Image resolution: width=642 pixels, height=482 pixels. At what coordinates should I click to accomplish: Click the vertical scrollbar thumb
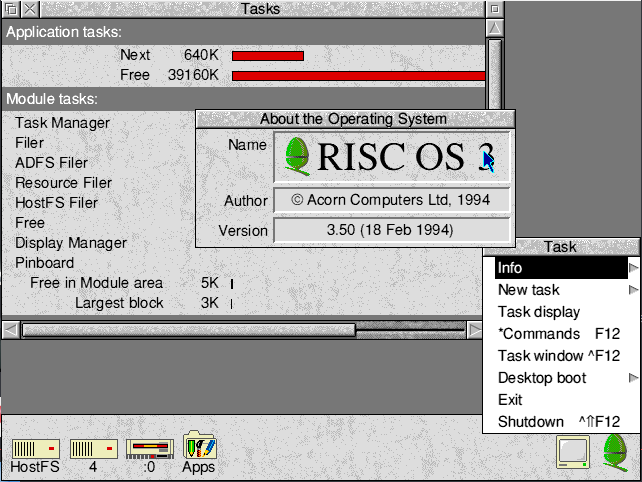click(495, 74)
